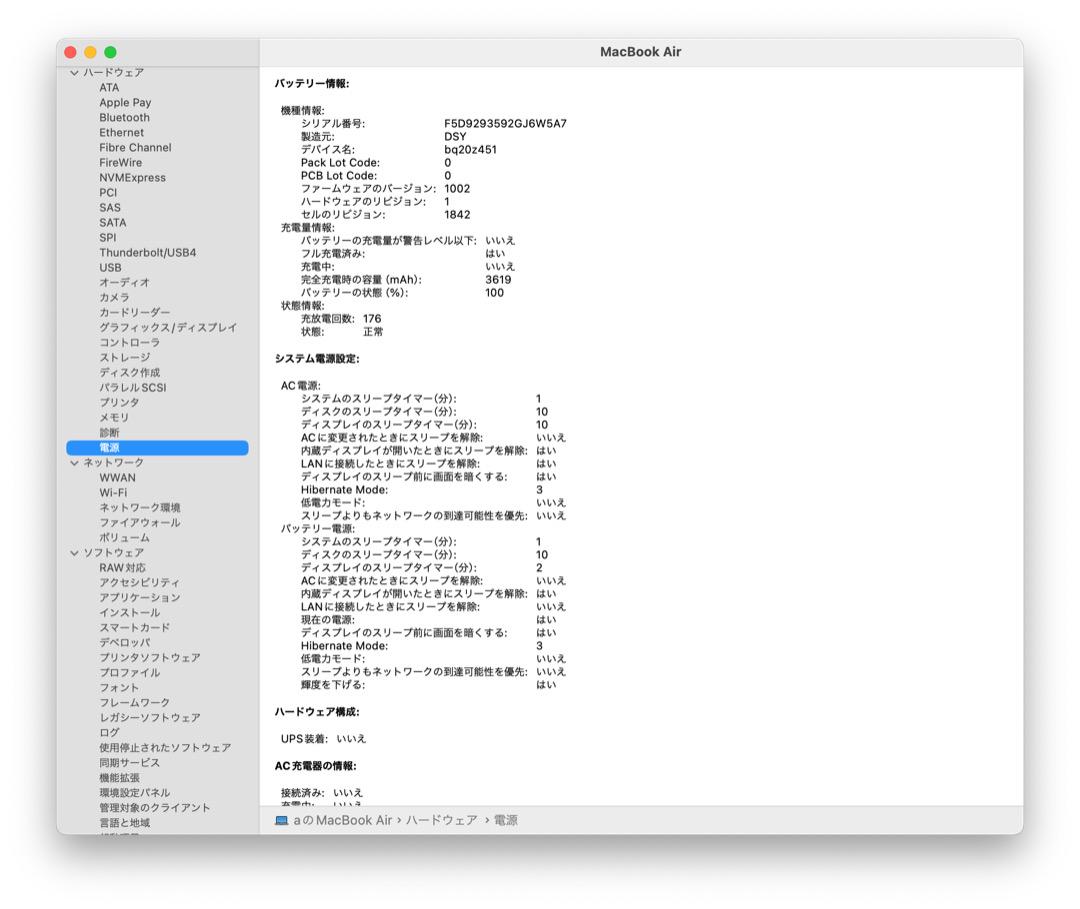Open the Bluetooth hardware entry

124,118
